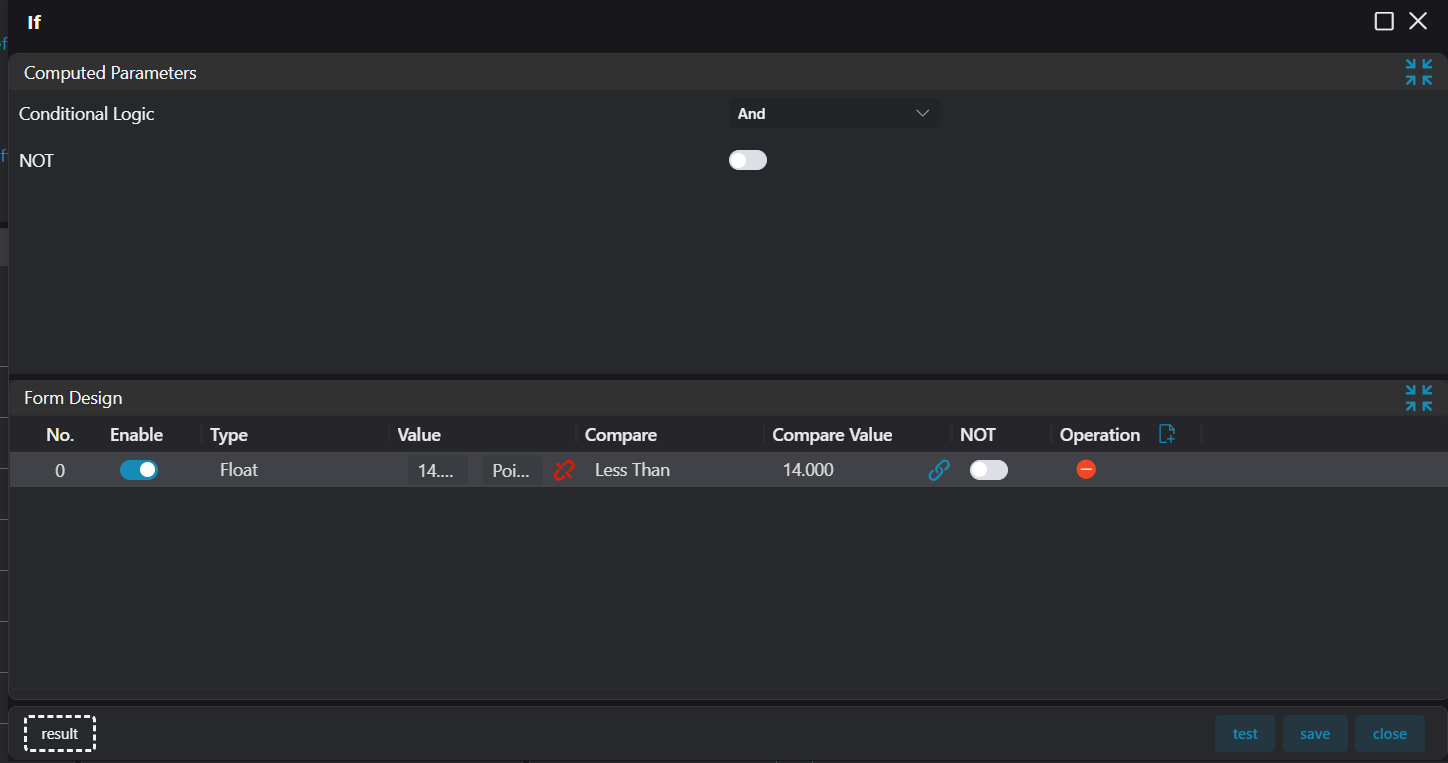The image size is (1448, 763).
Task: Click the add-row icon beside Operation
Action: click(1166, 434)
